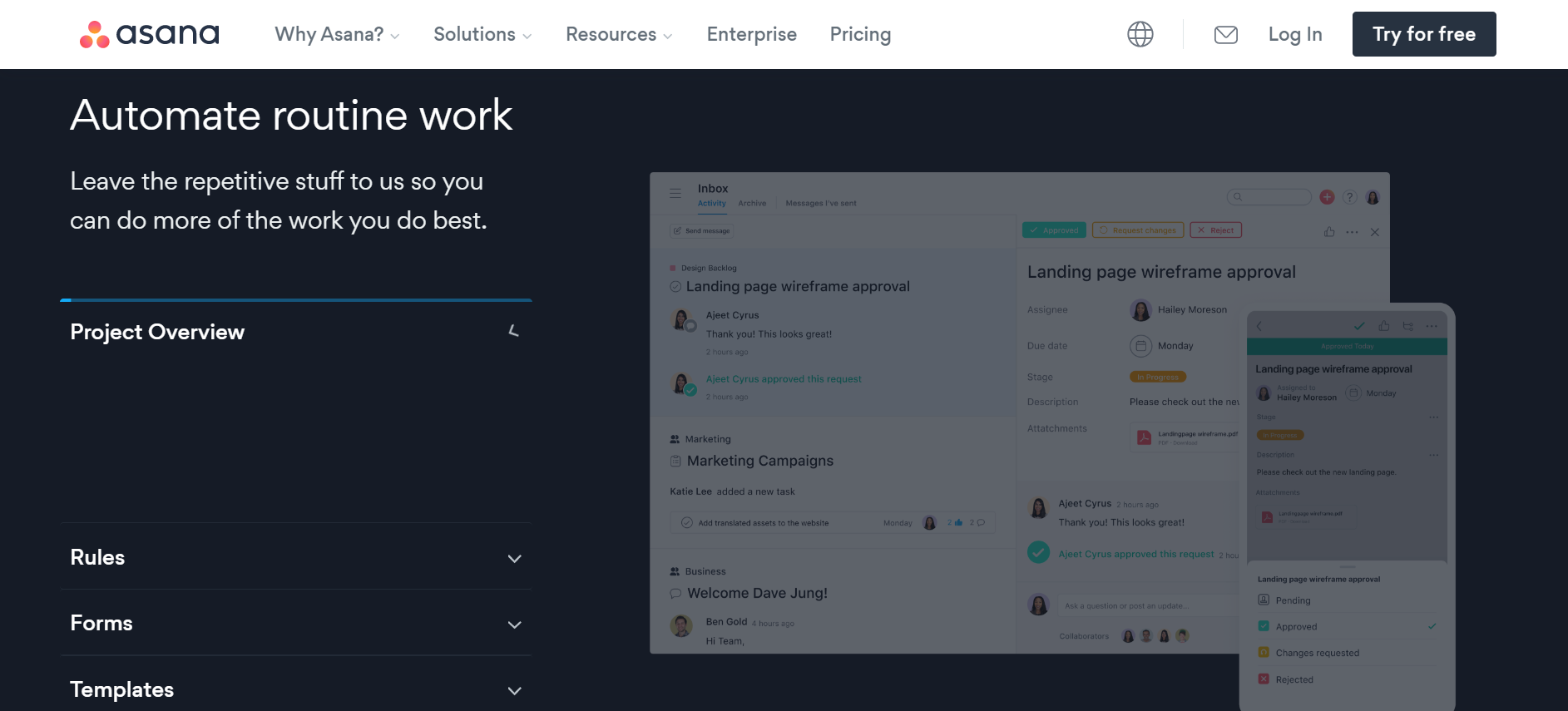Click the red Reject button

coord(1215,230)
